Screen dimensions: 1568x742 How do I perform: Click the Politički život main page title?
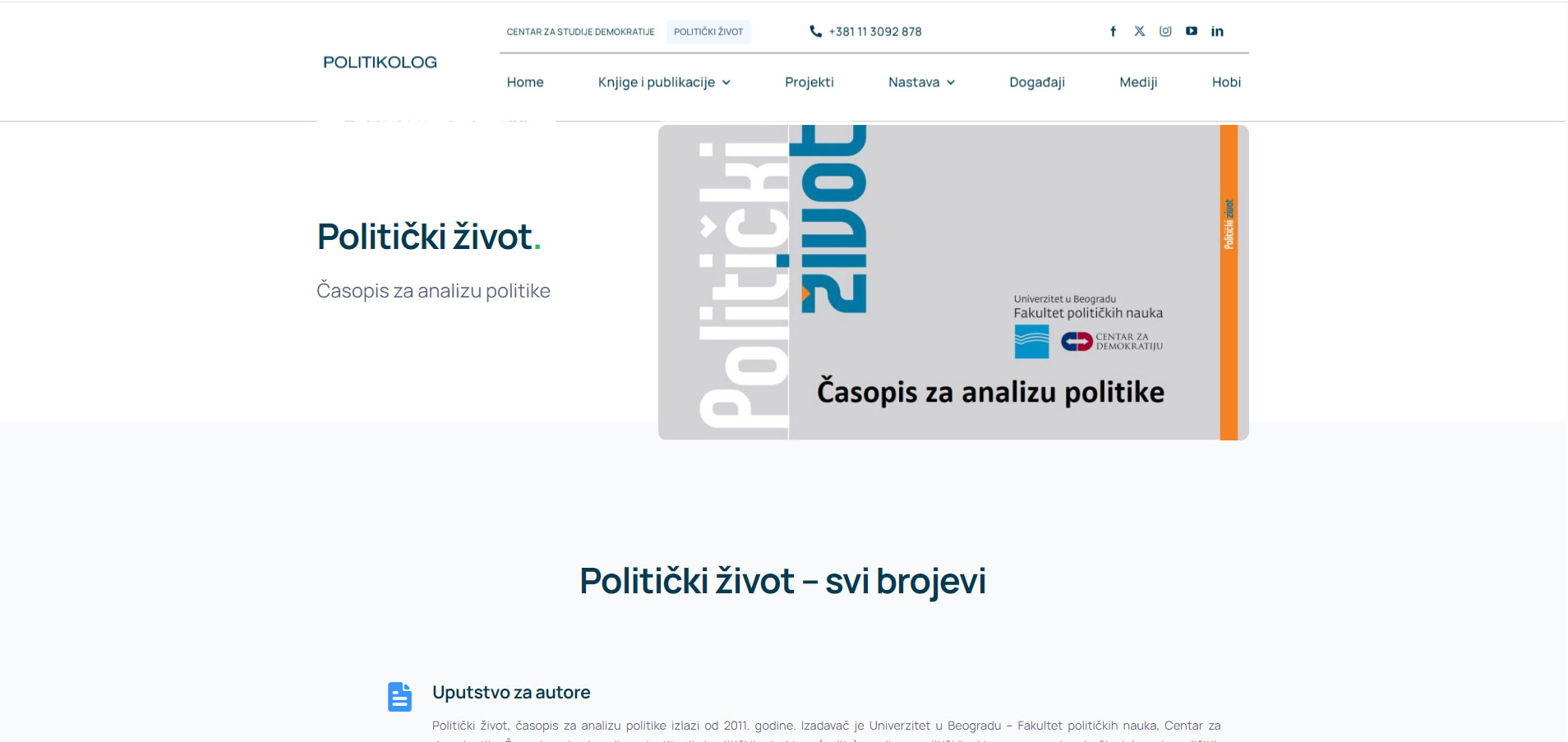429,237
